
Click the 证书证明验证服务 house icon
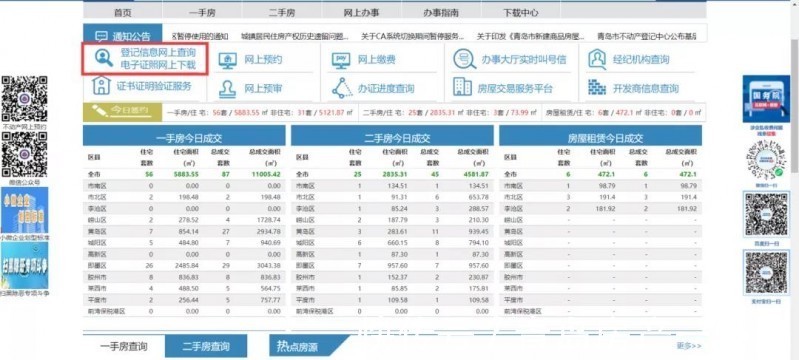101,86
